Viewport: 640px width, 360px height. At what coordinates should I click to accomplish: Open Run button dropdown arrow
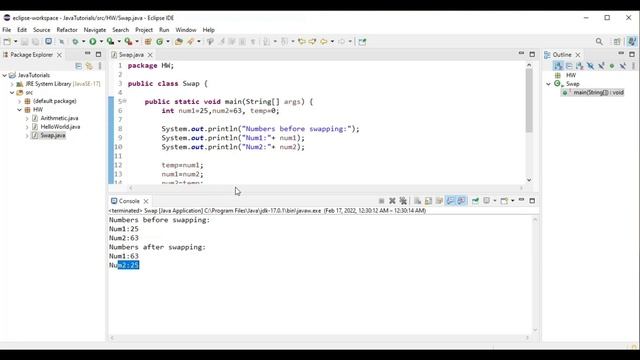101,42
